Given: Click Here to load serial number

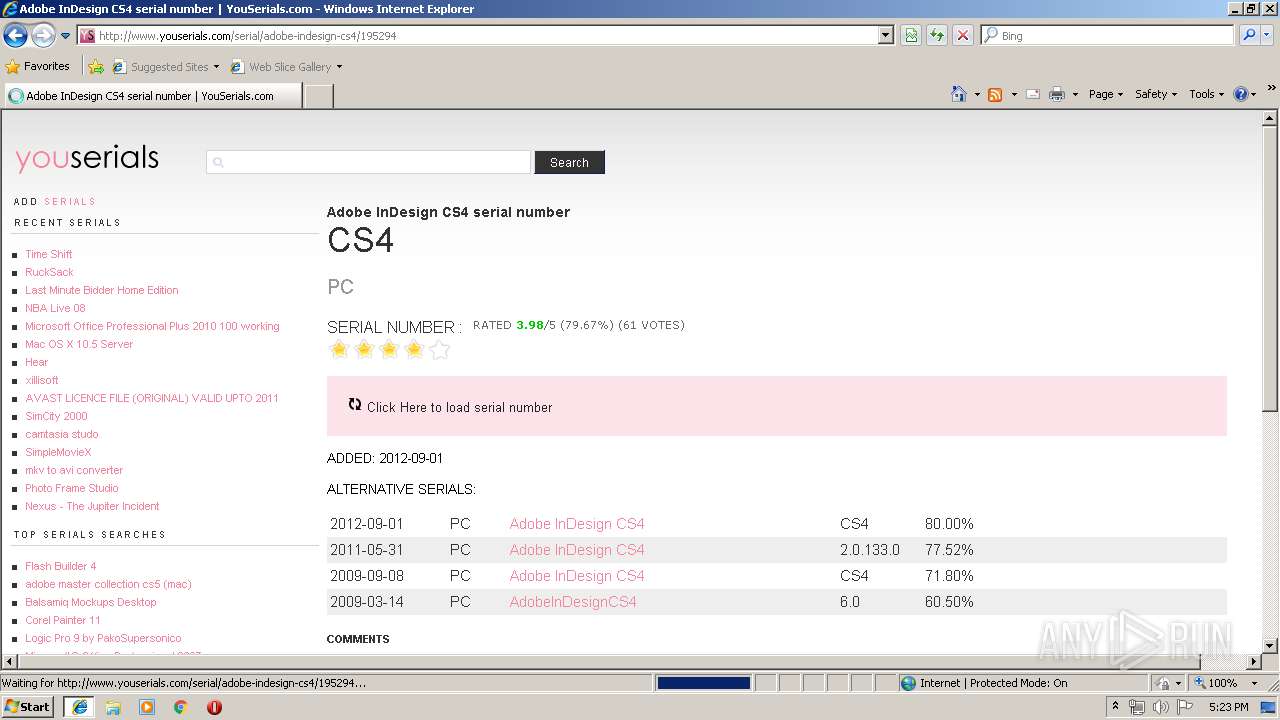Looking at the screenshot, I should (x=459, y=407).
